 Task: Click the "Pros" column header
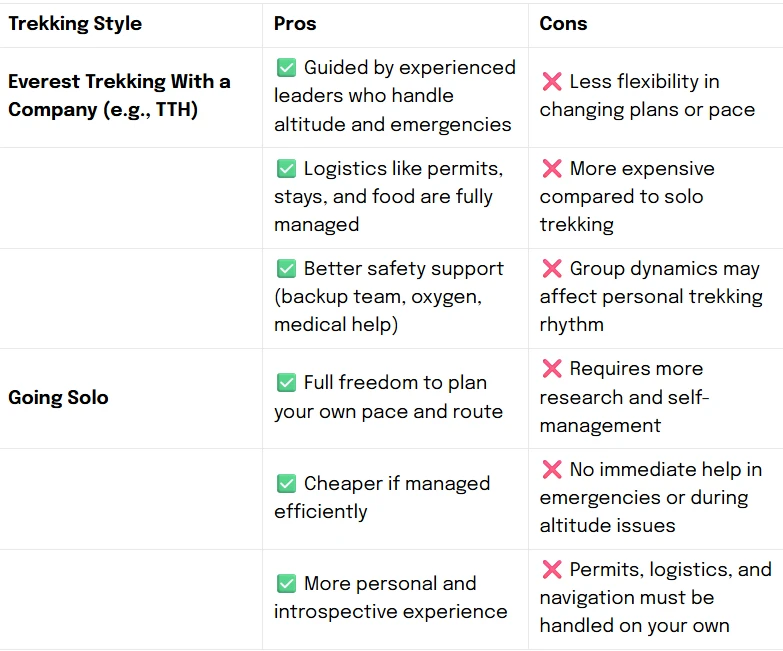point(297,23)
